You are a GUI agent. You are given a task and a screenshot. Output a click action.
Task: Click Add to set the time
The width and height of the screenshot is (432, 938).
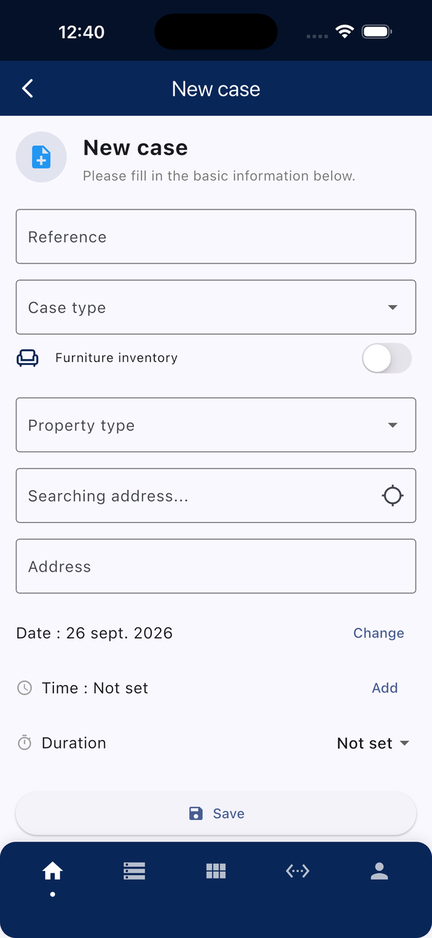[x=385, y=688]
